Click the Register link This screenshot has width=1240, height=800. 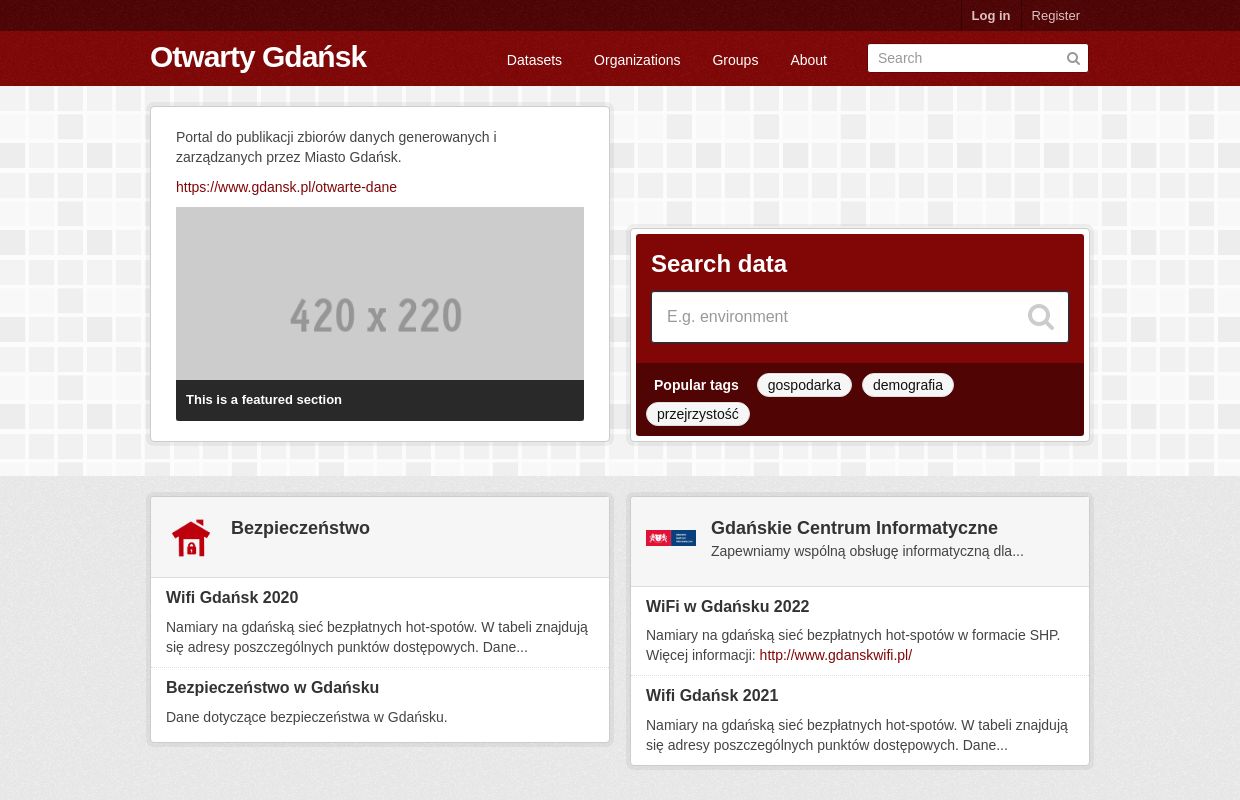(1056, 15)
